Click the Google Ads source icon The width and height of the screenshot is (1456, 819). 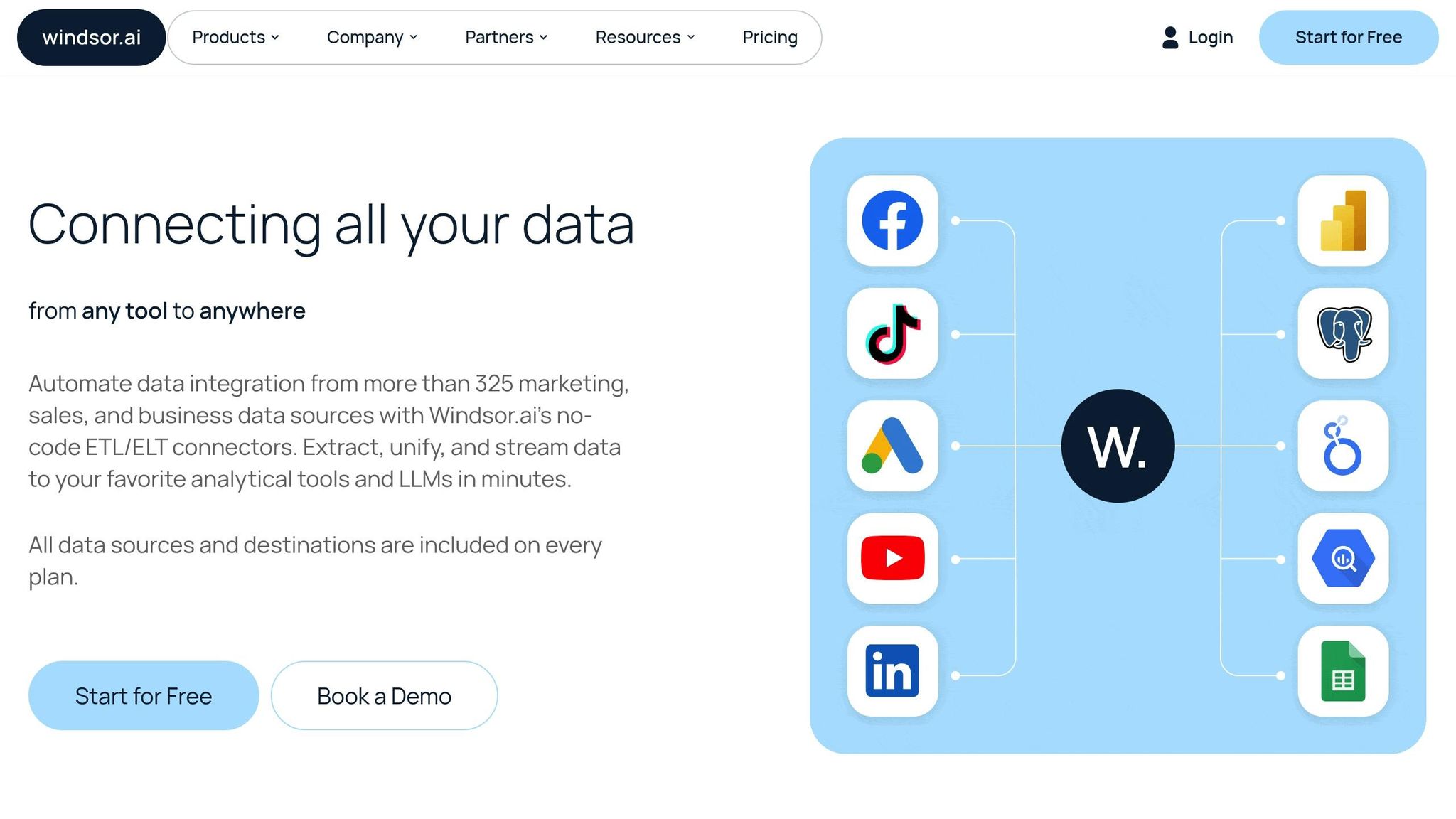pyautogui.click(x=892, y=447)
